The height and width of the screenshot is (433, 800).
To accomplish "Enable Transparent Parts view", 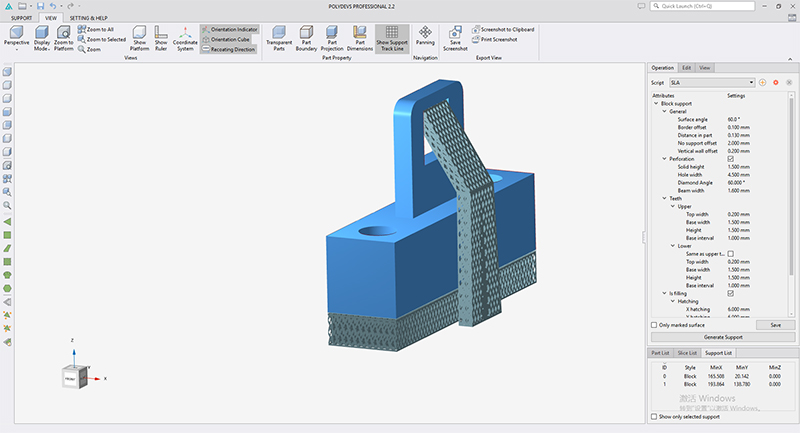I will tap(279, 38).
